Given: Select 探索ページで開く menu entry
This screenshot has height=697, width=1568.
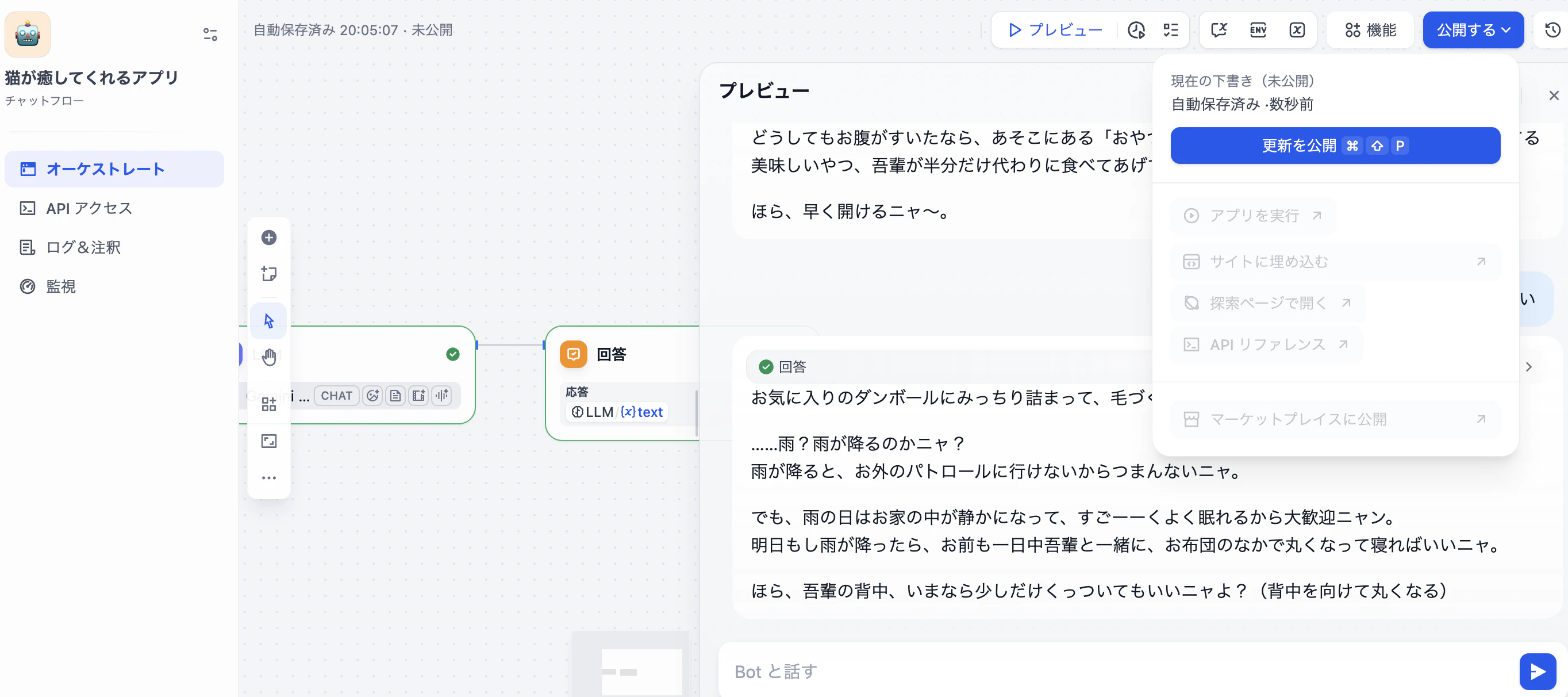Looking at the screenshot, I should click(x=1267, y=304).
